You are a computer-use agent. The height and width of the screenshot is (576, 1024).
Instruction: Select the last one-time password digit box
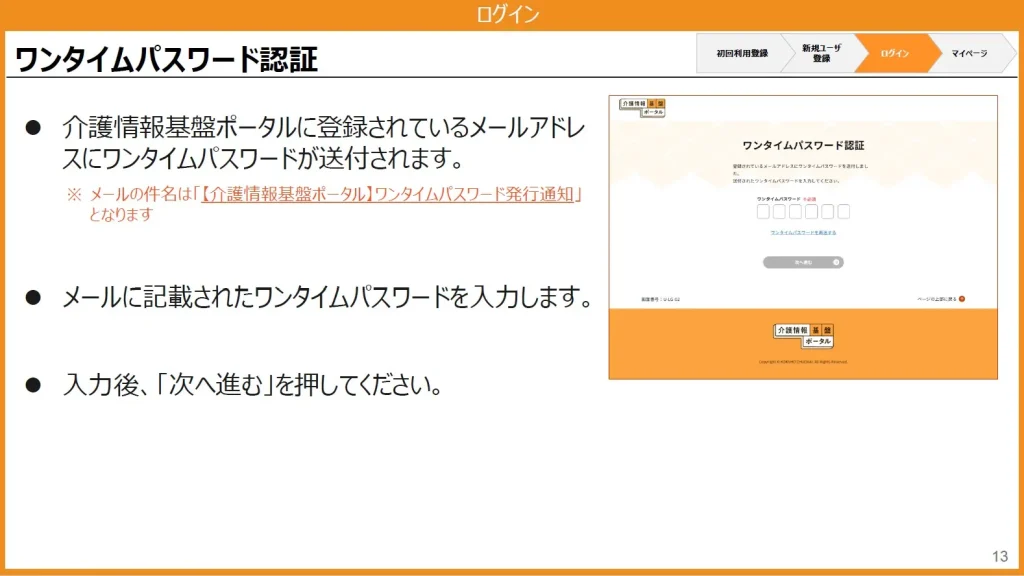point(843,212)
